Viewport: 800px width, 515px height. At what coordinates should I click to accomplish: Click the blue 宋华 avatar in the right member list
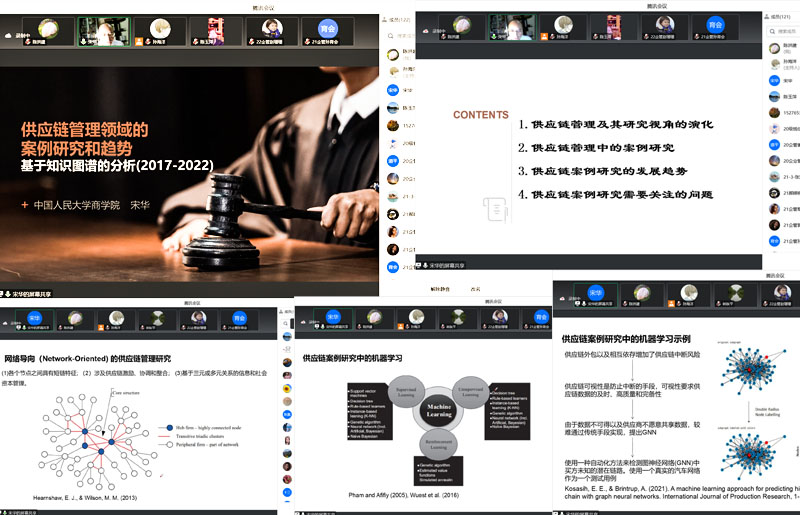775,81
